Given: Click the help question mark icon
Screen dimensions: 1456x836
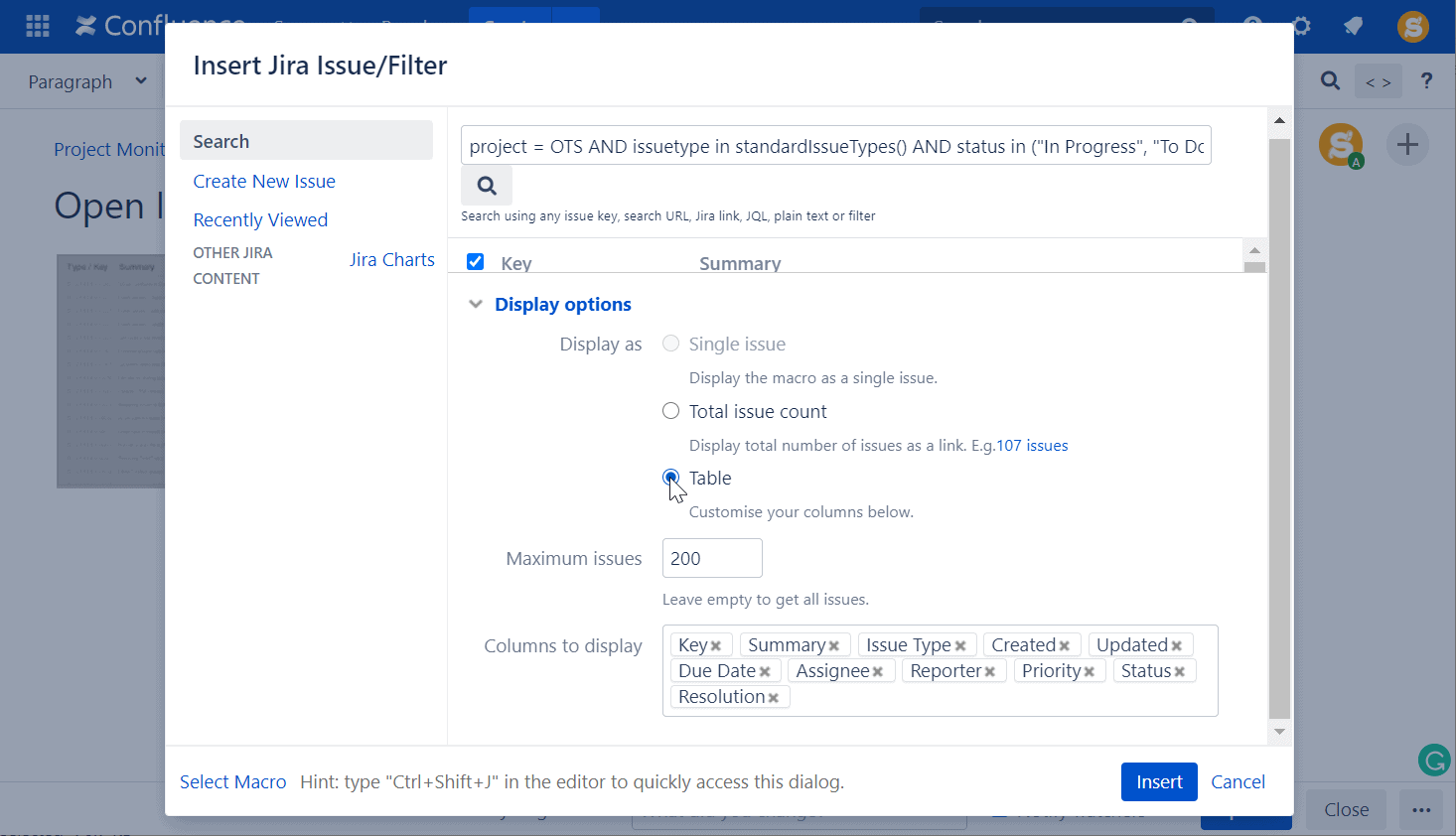Looking at the screenshot, I should pos(1426,80).
